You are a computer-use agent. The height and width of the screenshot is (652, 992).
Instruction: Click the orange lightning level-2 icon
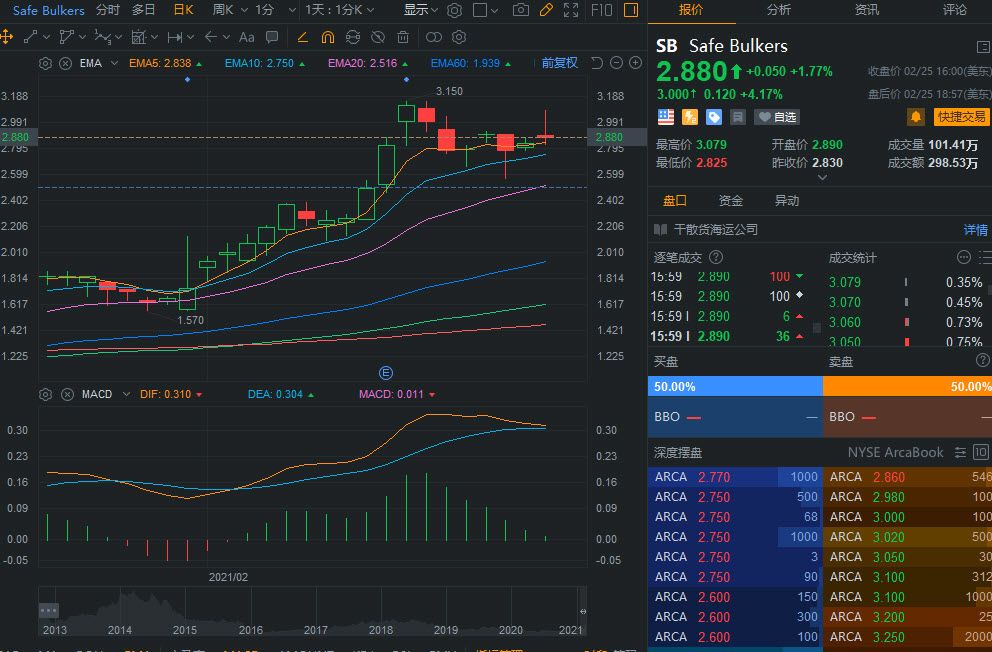(x=690, y=116)
